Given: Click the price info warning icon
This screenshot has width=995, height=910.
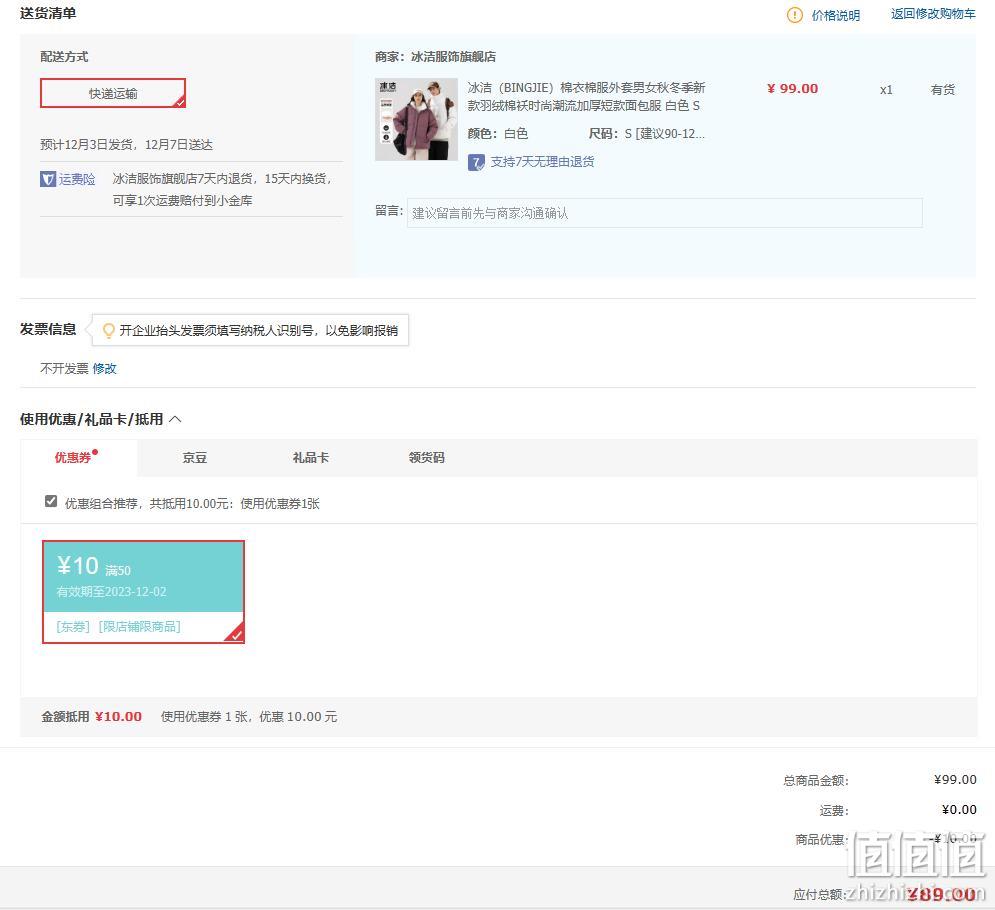Looking at the screenshot, I should (x=794, y=15).
